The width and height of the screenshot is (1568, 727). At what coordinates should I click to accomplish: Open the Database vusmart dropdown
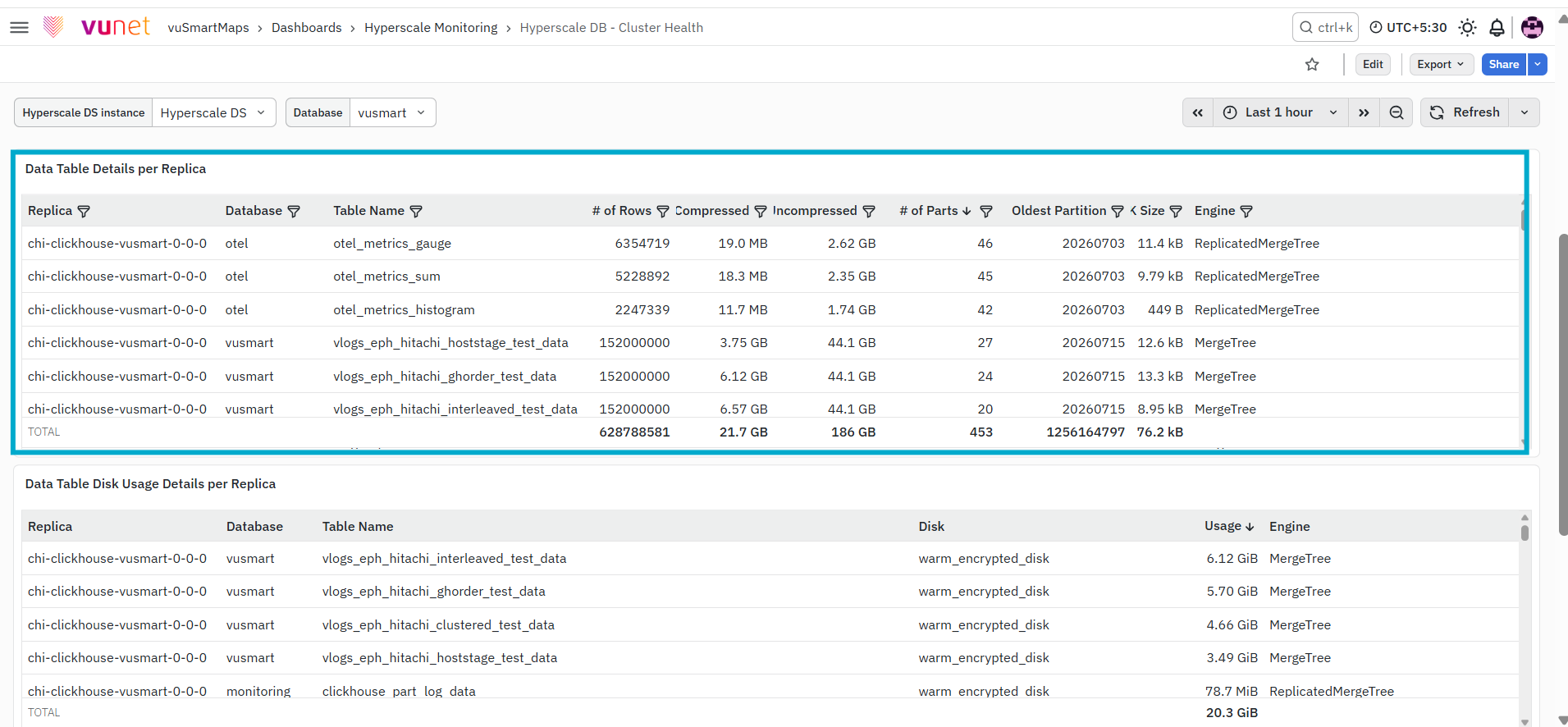(392, 112)
